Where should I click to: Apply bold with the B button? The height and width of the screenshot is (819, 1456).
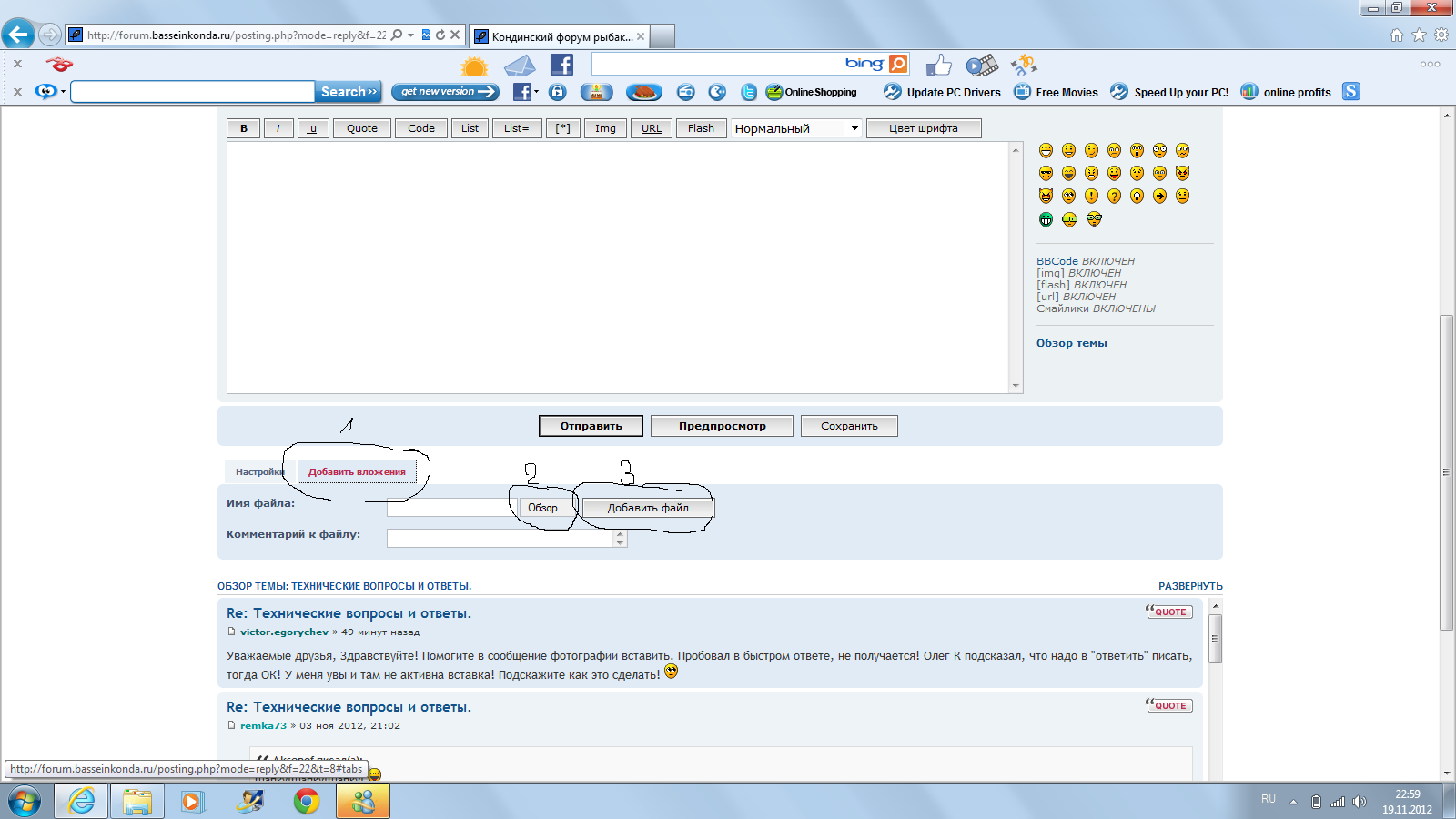(x=244, y=128)
